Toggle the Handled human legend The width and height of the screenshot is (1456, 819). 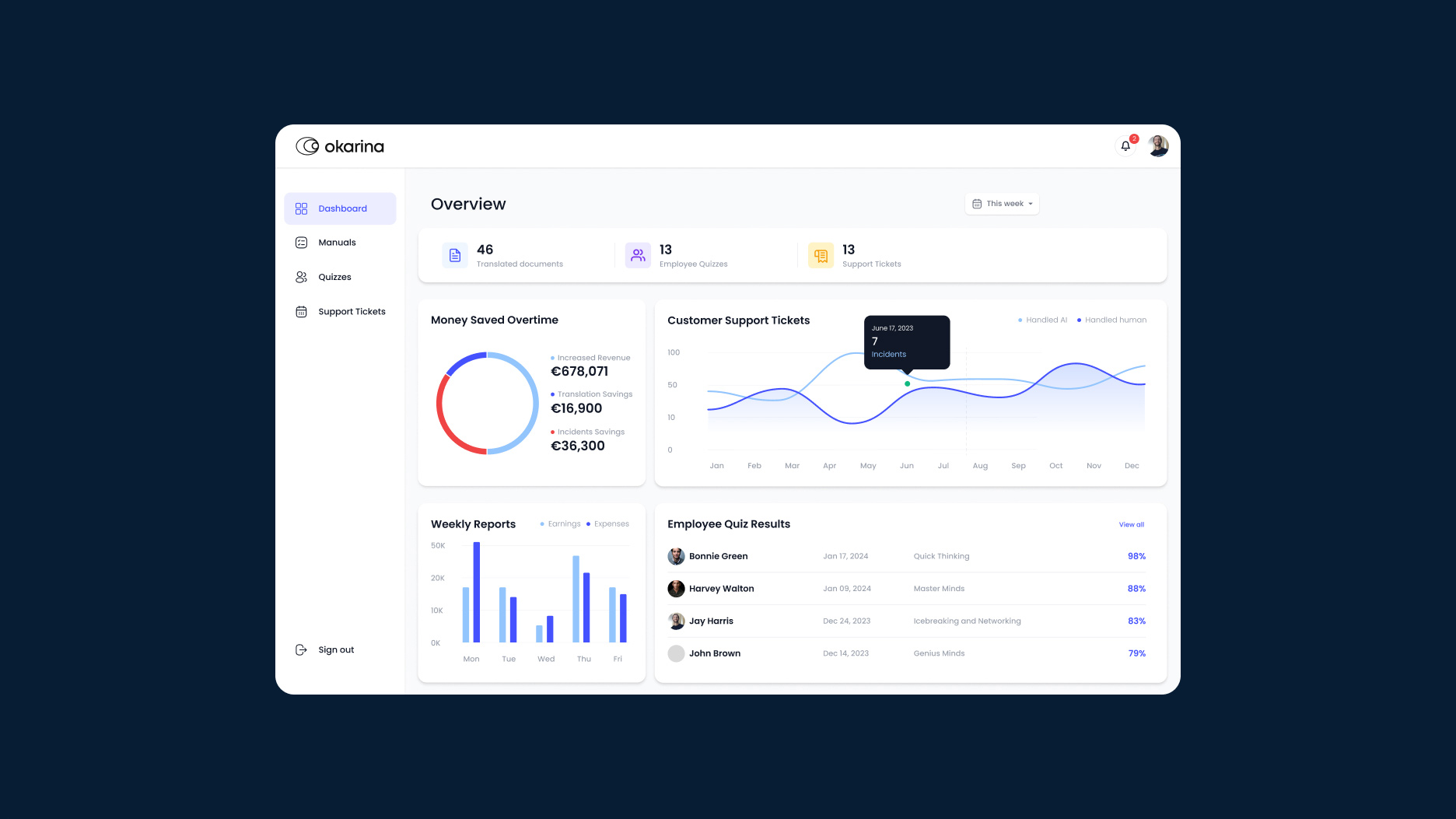click(1111, 320)
